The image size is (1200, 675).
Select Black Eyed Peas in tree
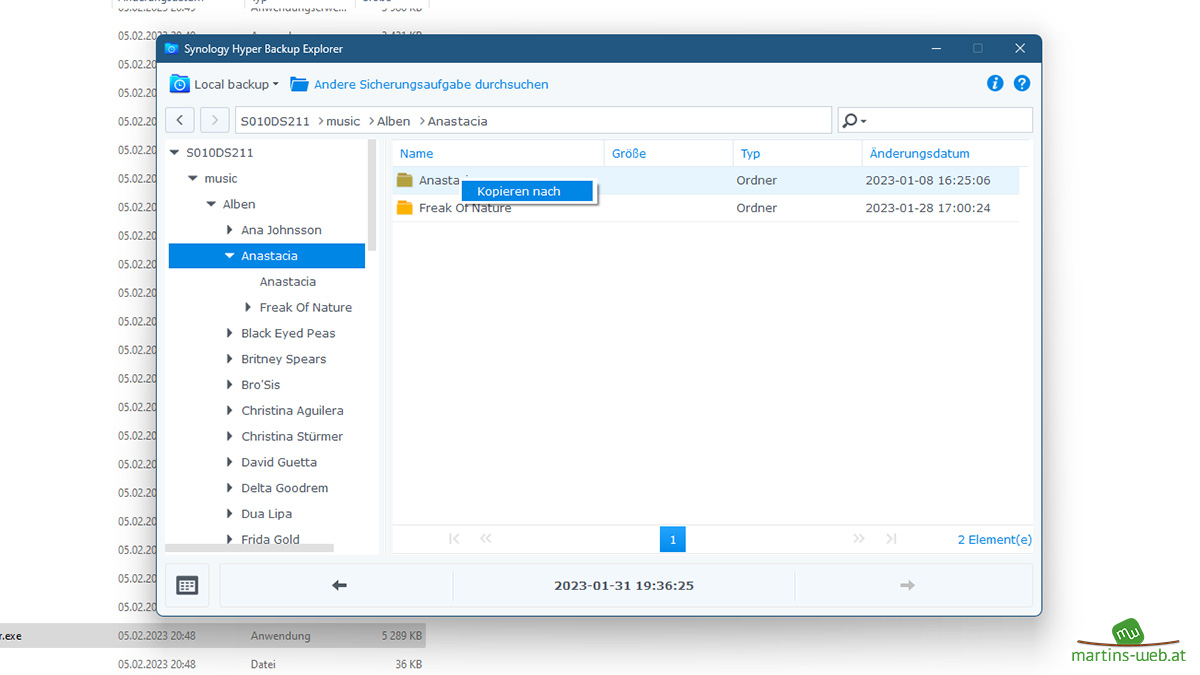coord(288,333)
